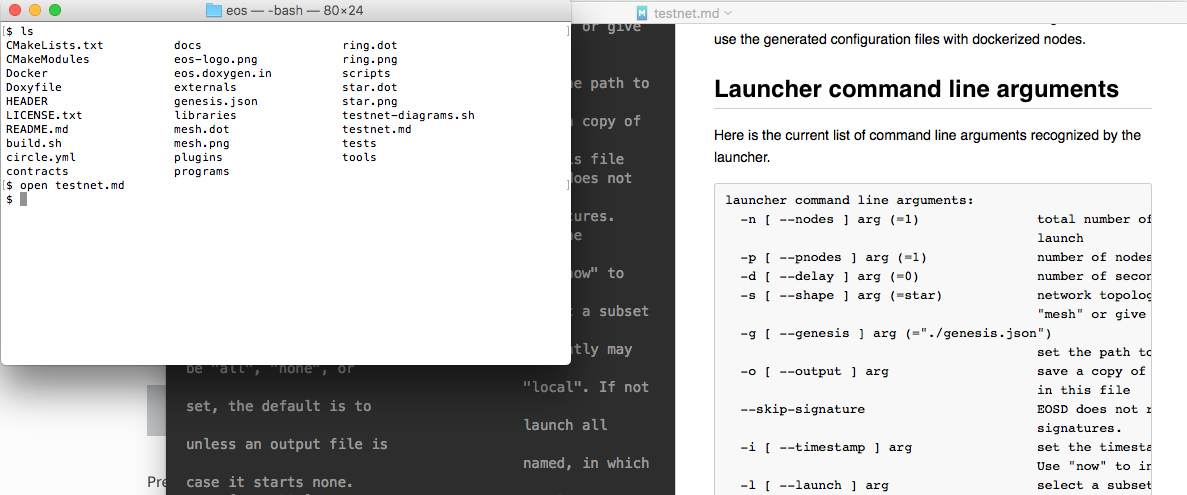Click scripts in the ls listing

pyautogui.click(x=366, y=73)
